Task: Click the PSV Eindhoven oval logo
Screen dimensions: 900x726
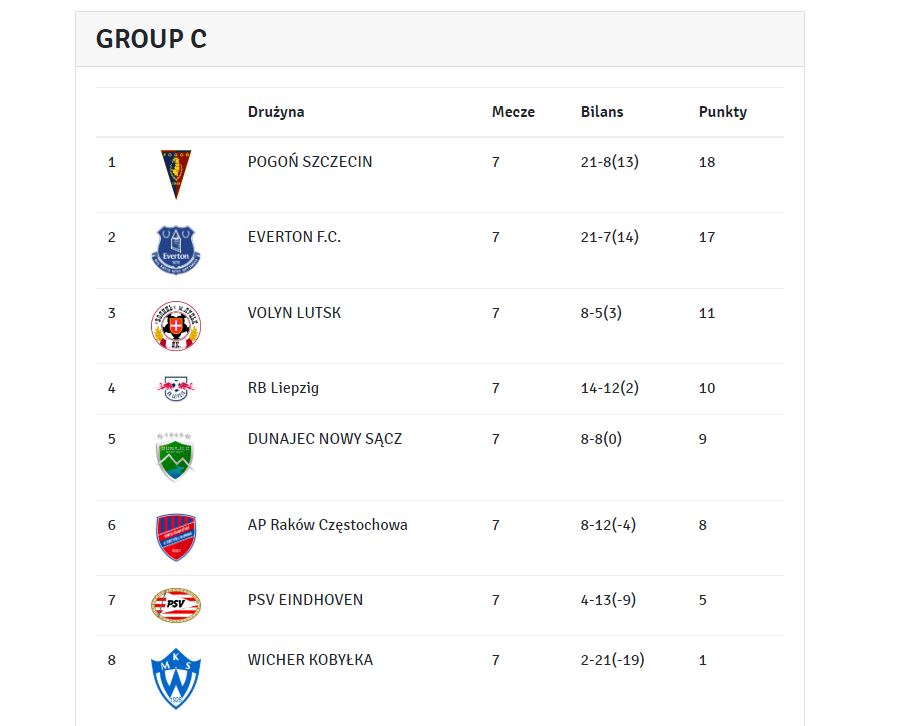Action: point(176,605)
